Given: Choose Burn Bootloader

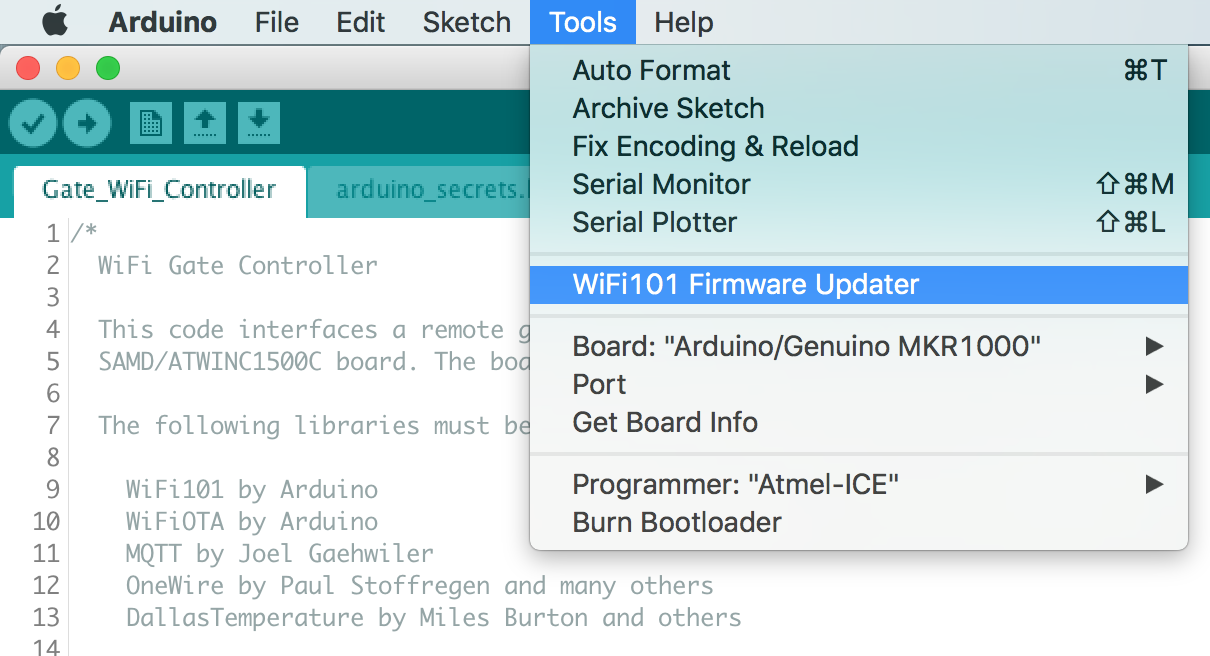Looking at the screenshot, I should 859,522.
